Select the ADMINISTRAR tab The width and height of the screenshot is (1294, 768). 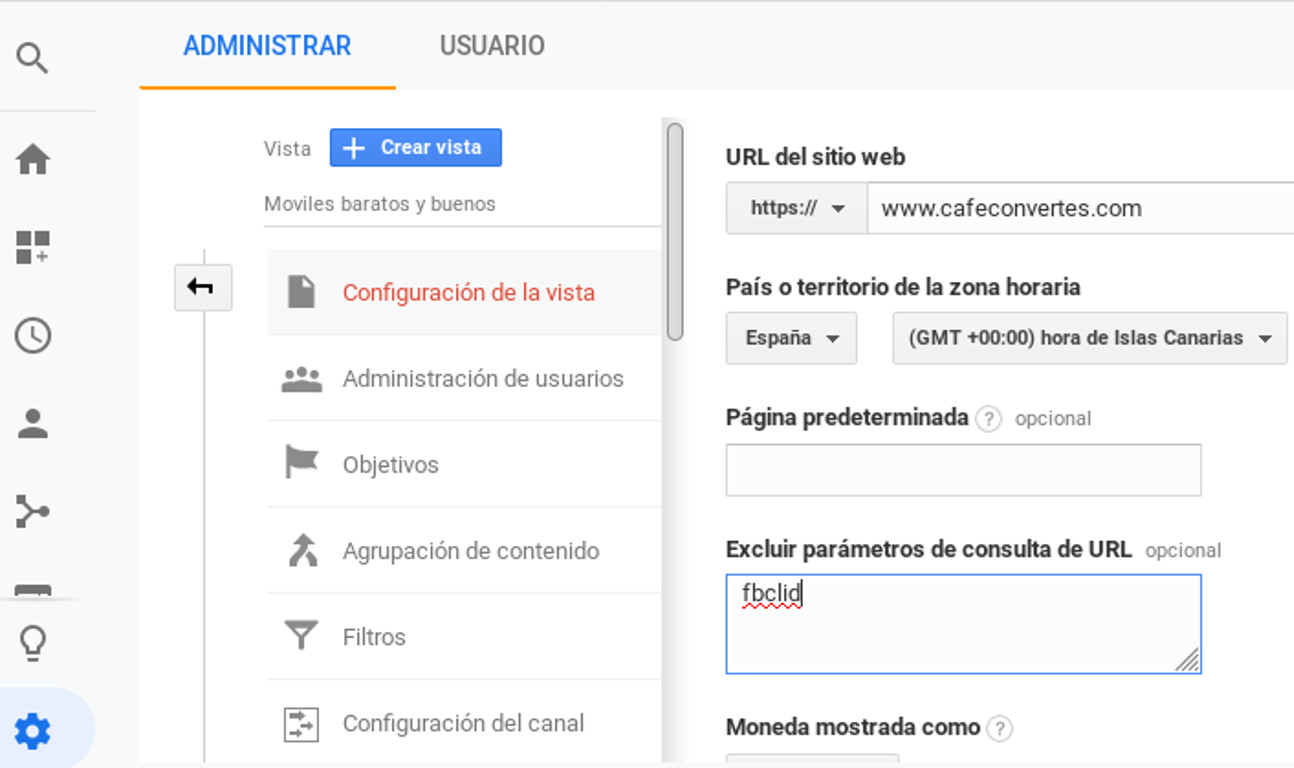(x=267, y=46)
